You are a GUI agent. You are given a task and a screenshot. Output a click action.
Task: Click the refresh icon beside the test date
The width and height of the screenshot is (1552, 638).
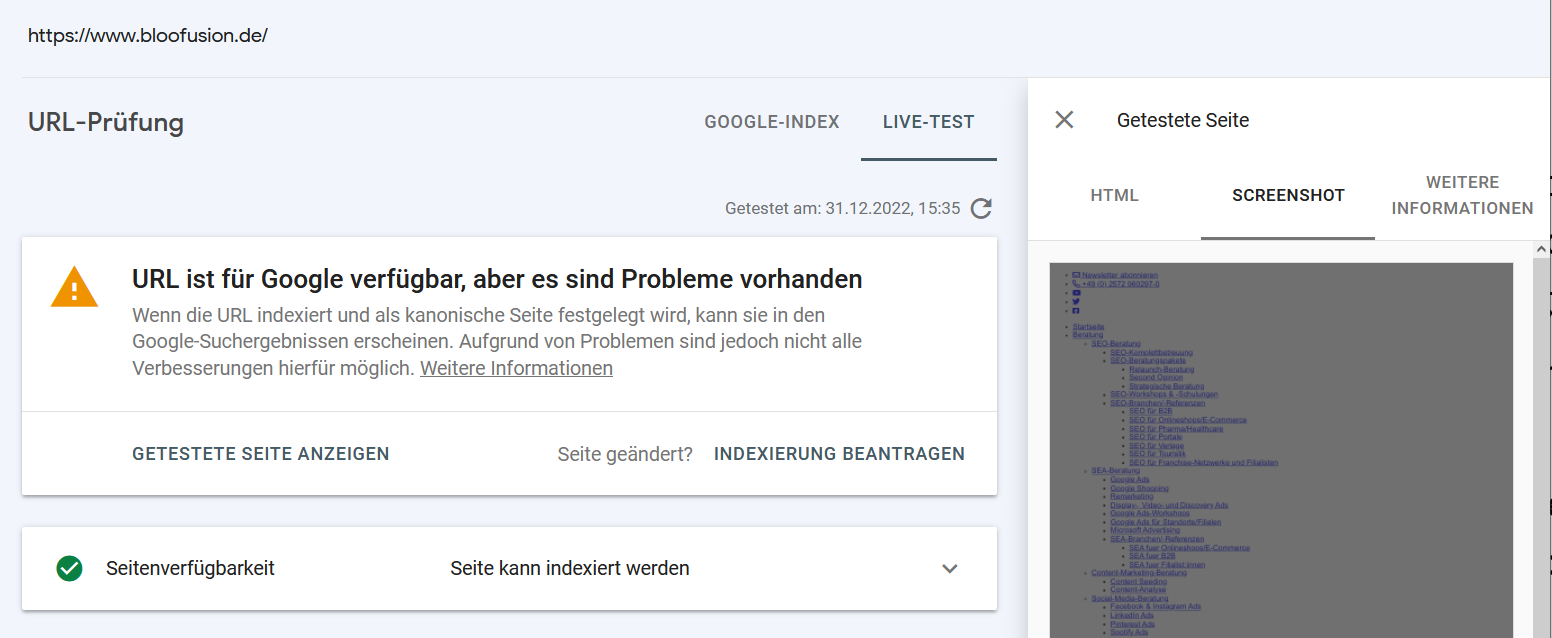tap(982, 208)
